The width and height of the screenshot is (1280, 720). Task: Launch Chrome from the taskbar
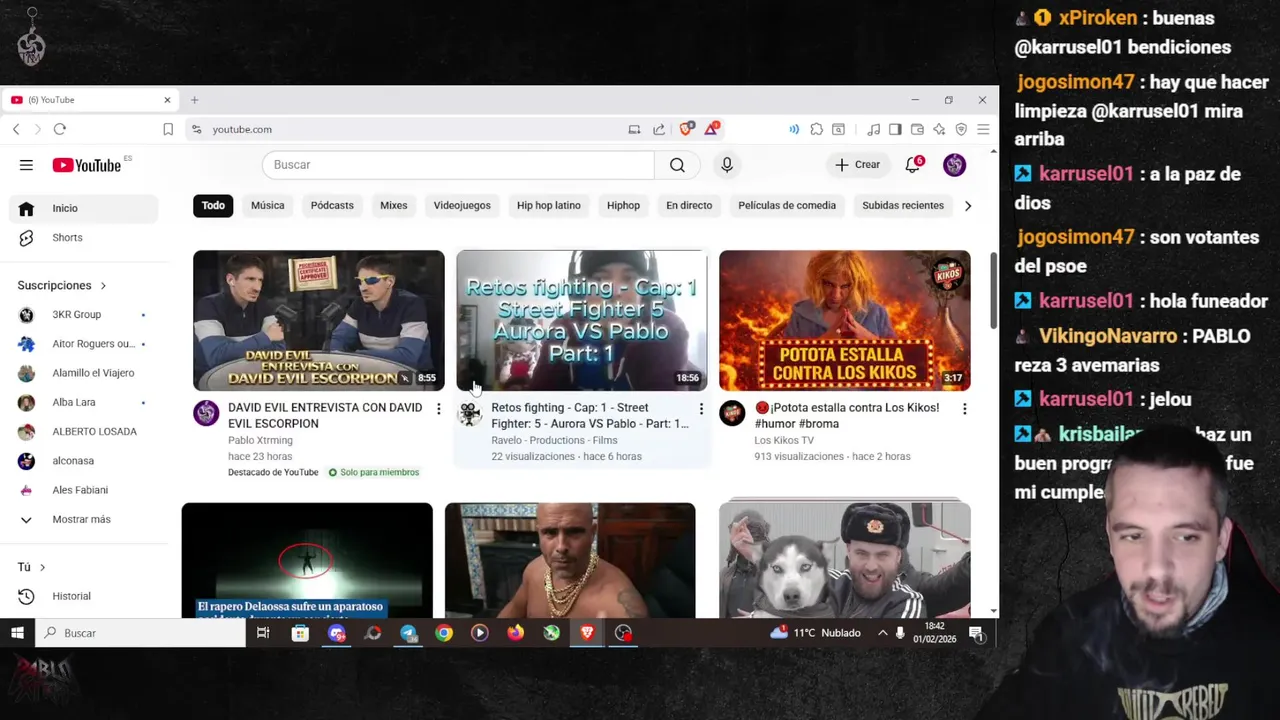click(x=444, y=633)
